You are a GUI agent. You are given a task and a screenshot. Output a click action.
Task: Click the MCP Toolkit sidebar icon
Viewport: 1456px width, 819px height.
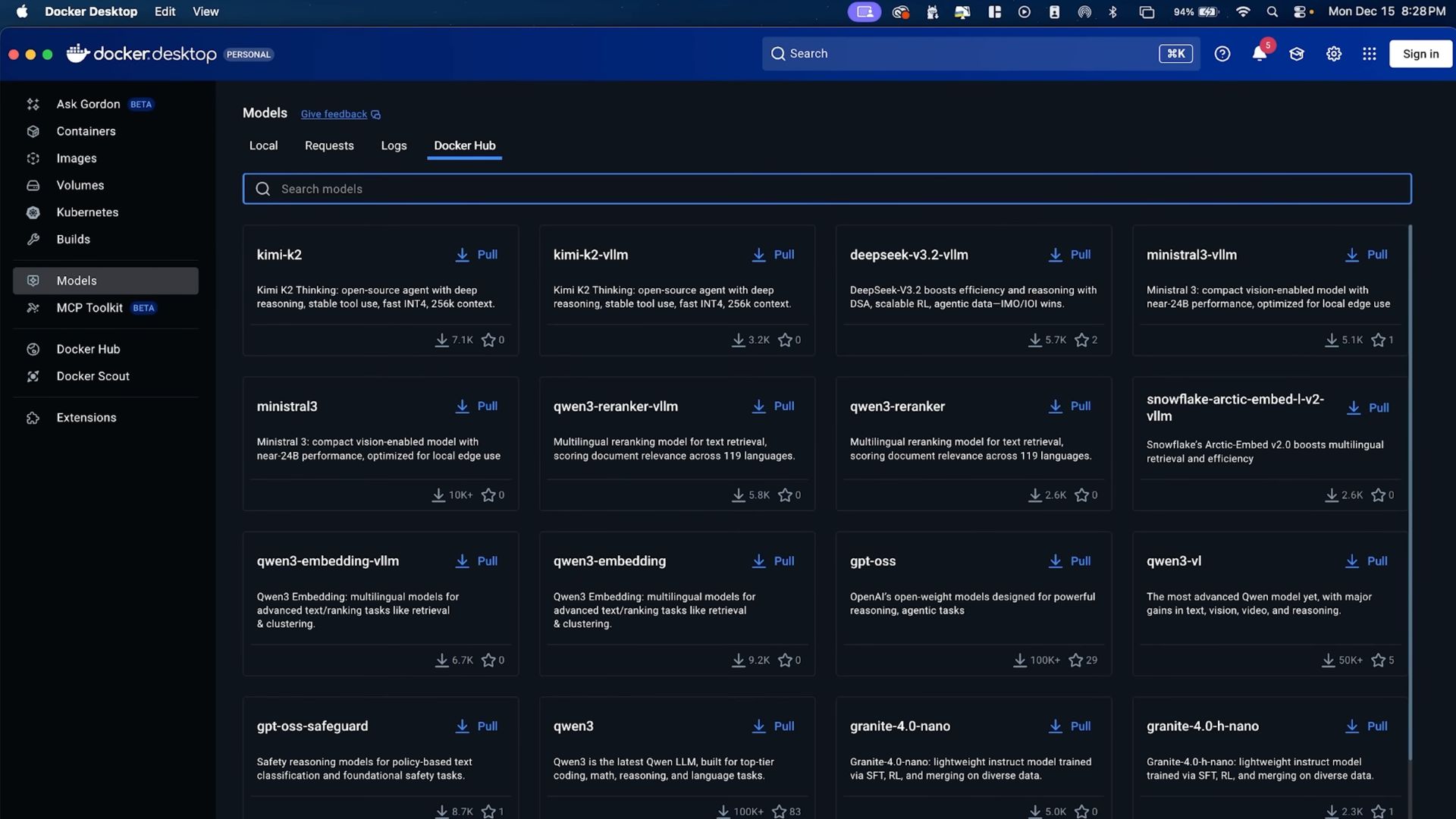pos(33,308)
